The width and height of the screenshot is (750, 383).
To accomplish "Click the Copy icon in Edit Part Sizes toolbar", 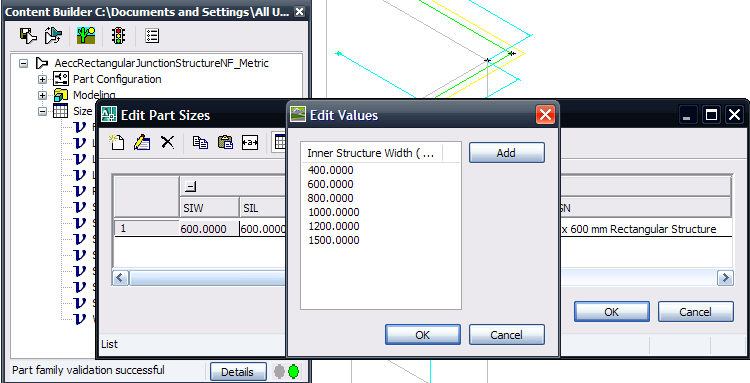I will click(x=200, y=142).
